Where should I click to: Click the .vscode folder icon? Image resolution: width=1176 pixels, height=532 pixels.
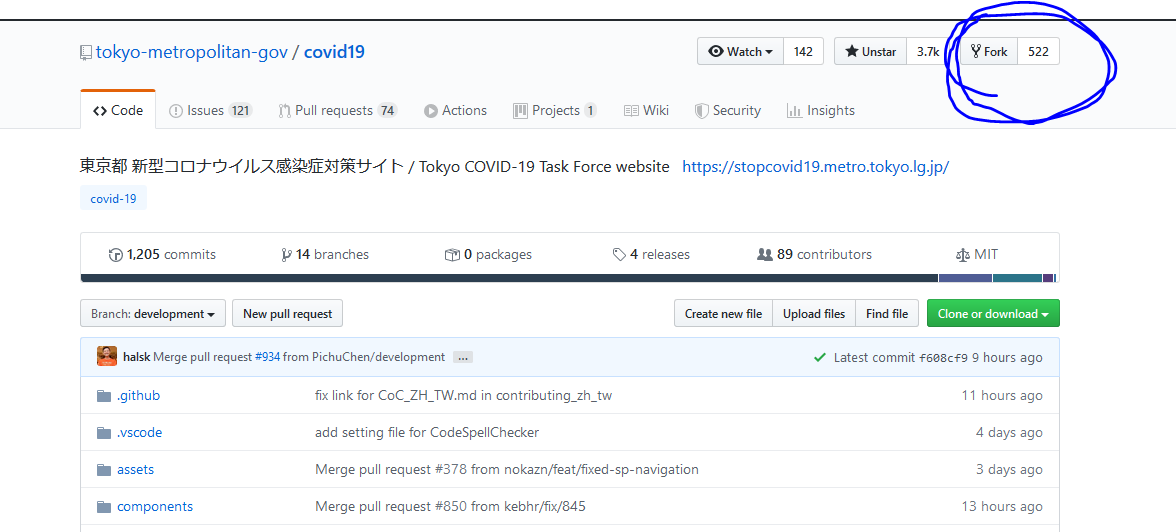pyautogui.click(x=104, y=432)
